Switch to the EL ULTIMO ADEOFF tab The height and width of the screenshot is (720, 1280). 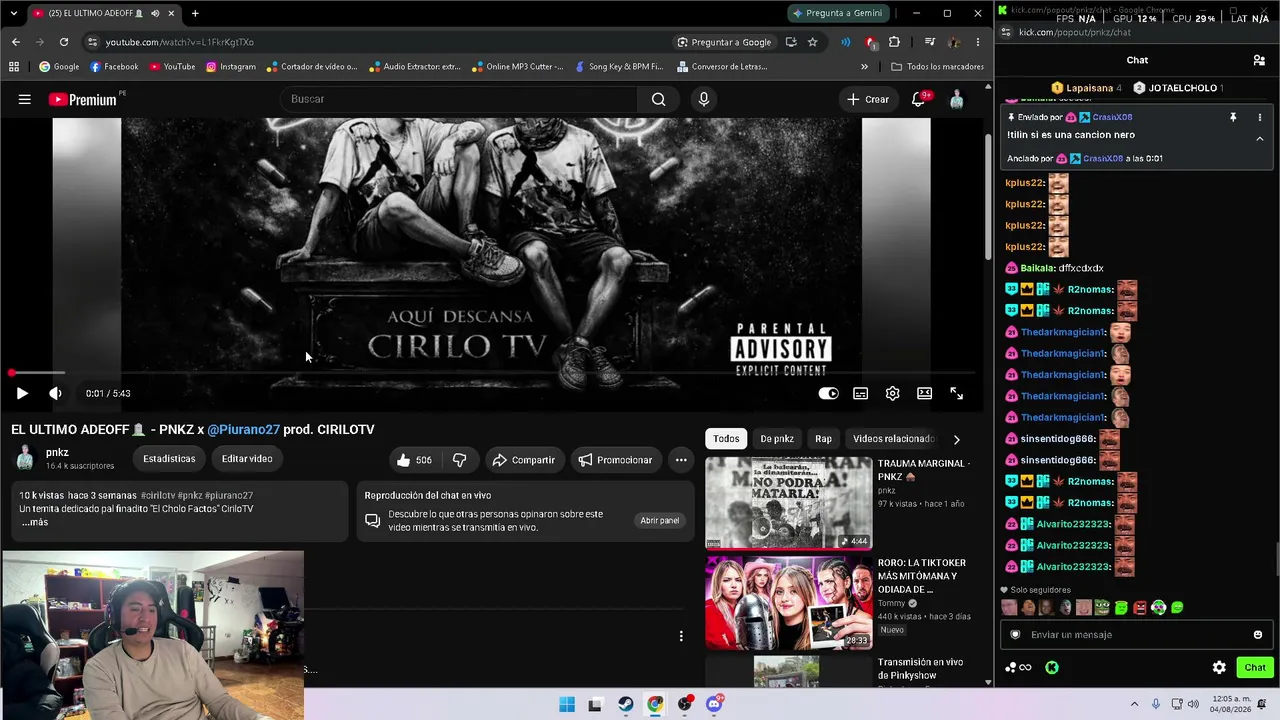click(x=104, y=14)
